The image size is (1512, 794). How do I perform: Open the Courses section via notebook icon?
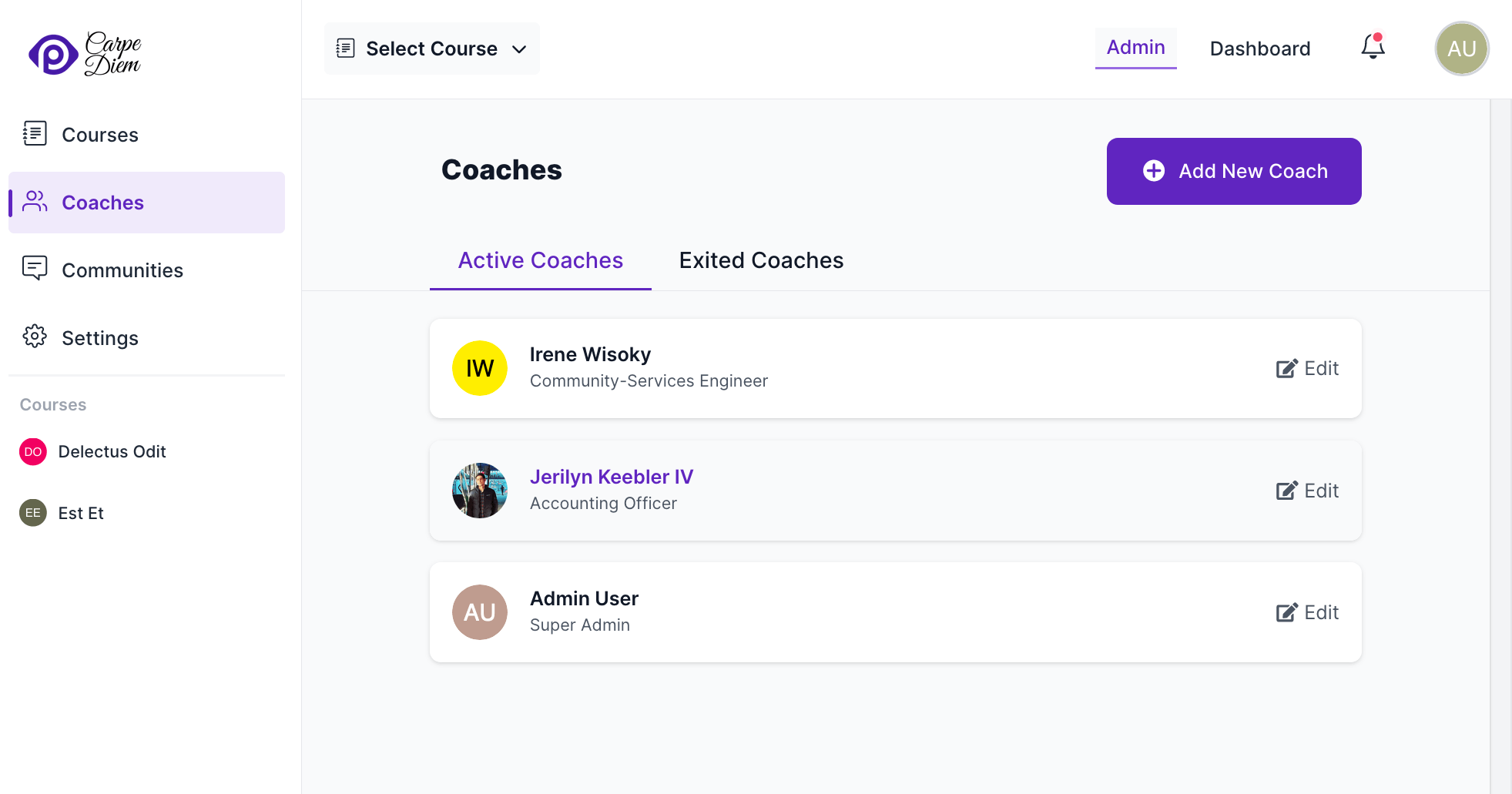(x=34, y=134)
